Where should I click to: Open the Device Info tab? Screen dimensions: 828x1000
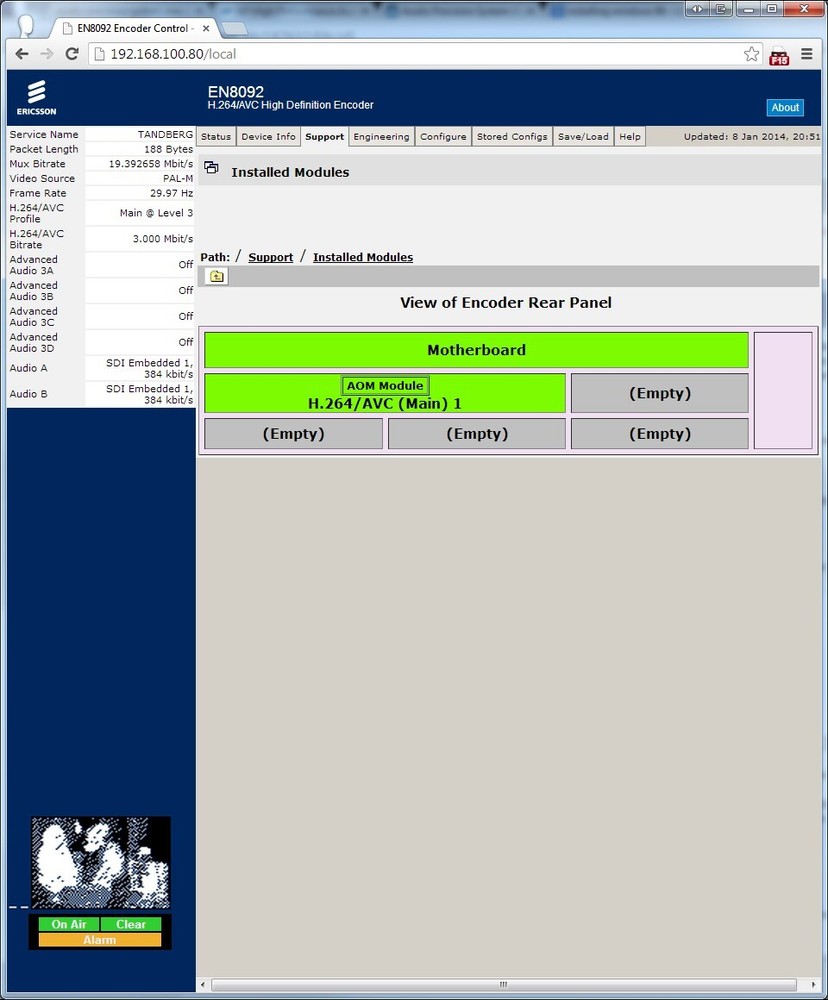(268, 136)
